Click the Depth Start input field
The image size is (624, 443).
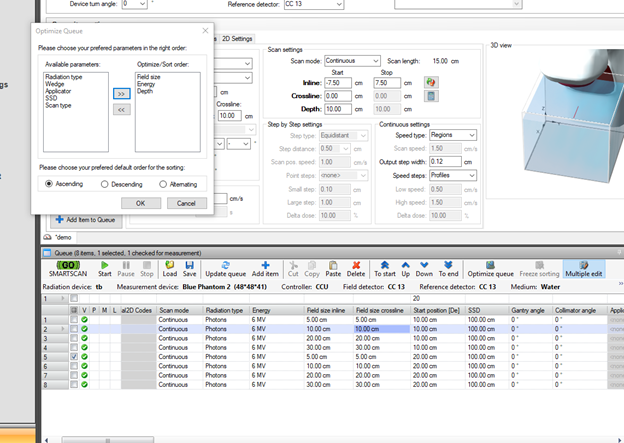point(338,109)
